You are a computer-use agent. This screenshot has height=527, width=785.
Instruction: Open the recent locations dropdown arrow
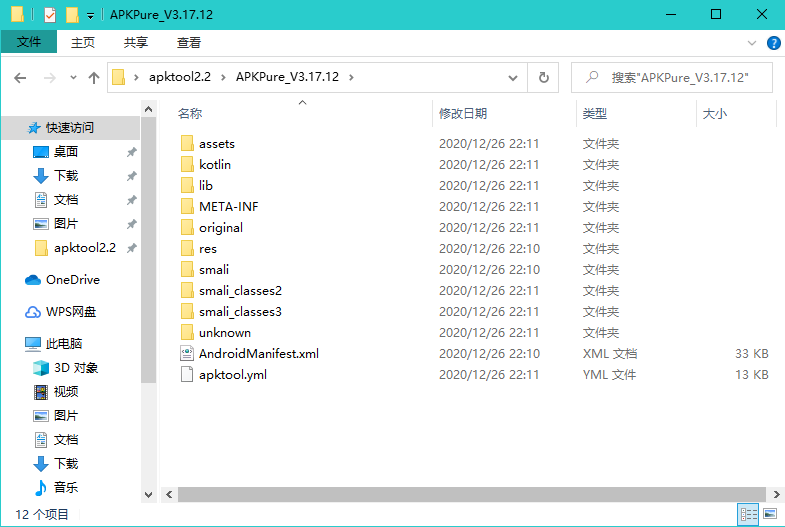(x=73, y=78)
